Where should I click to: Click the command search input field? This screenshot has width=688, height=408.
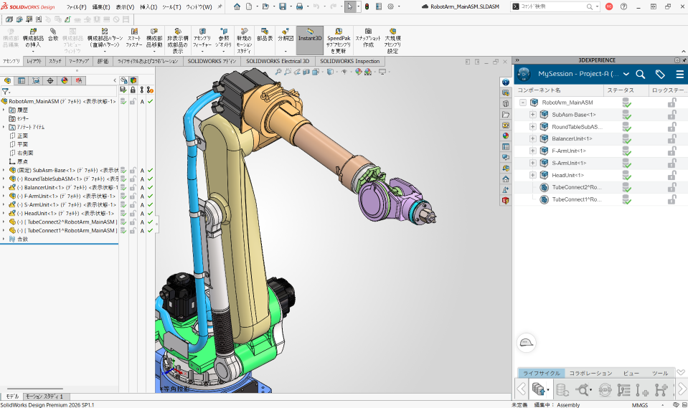(554, 7)
